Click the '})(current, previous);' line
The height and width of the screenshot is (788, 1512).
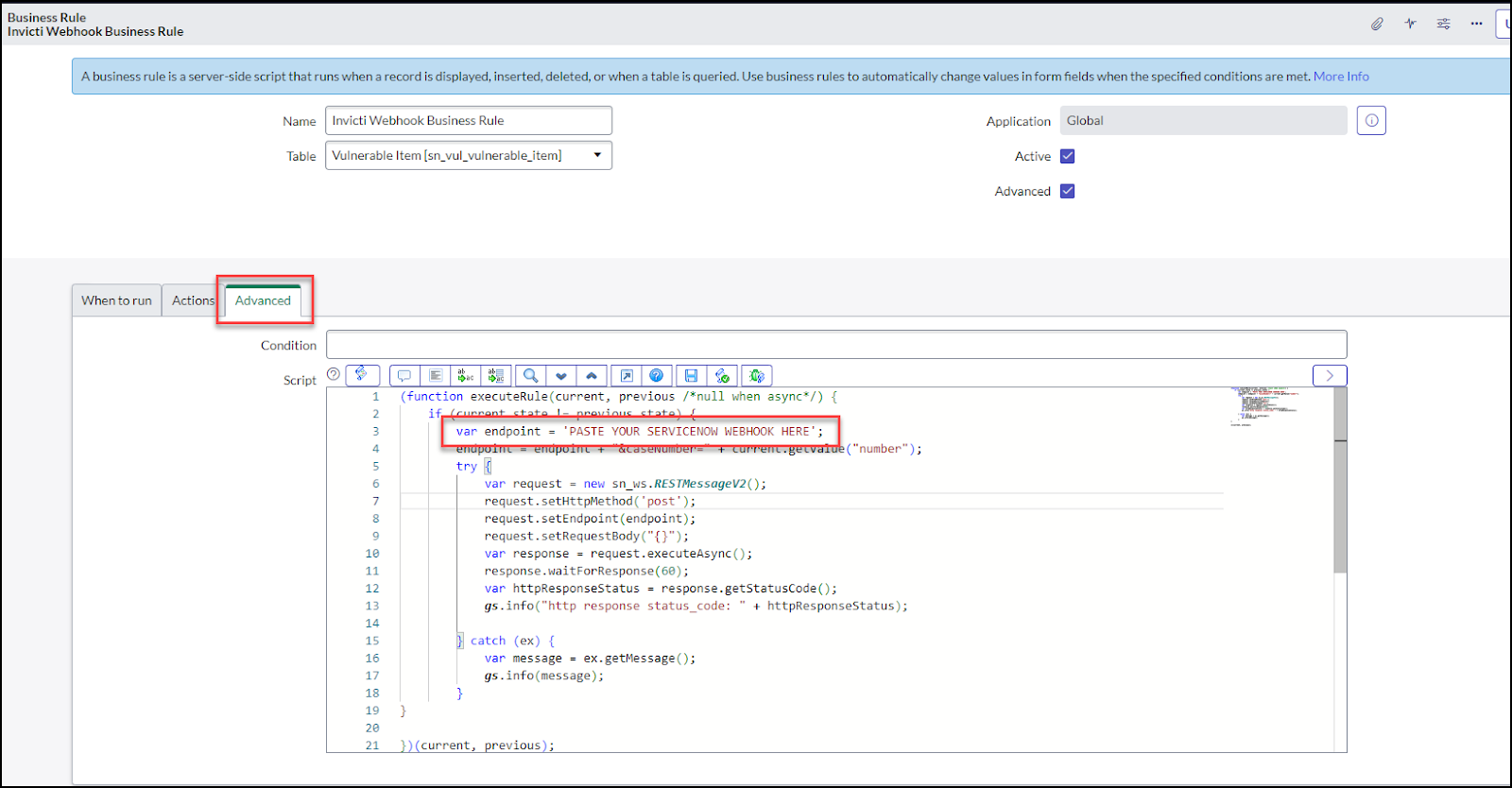pos(477,745)
